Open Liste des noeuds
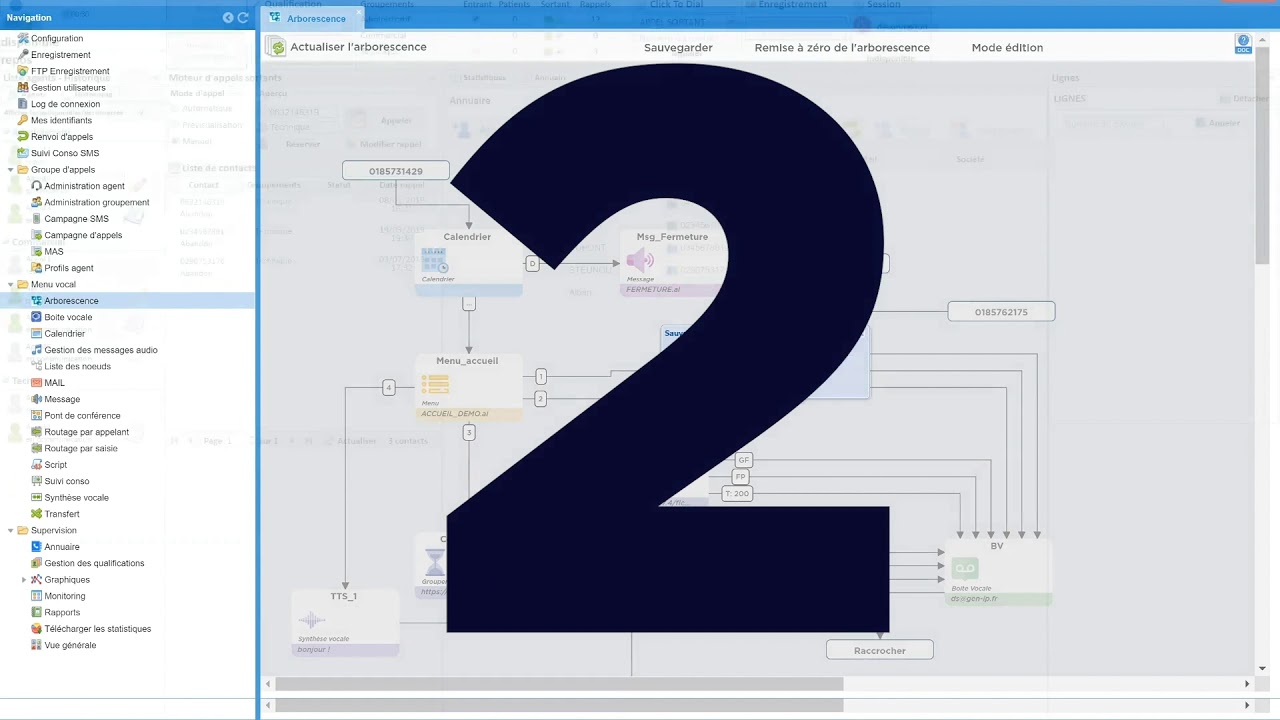The height and width of the screenshot is (720, 1280). pyautogui.click(x=78, y=366)
